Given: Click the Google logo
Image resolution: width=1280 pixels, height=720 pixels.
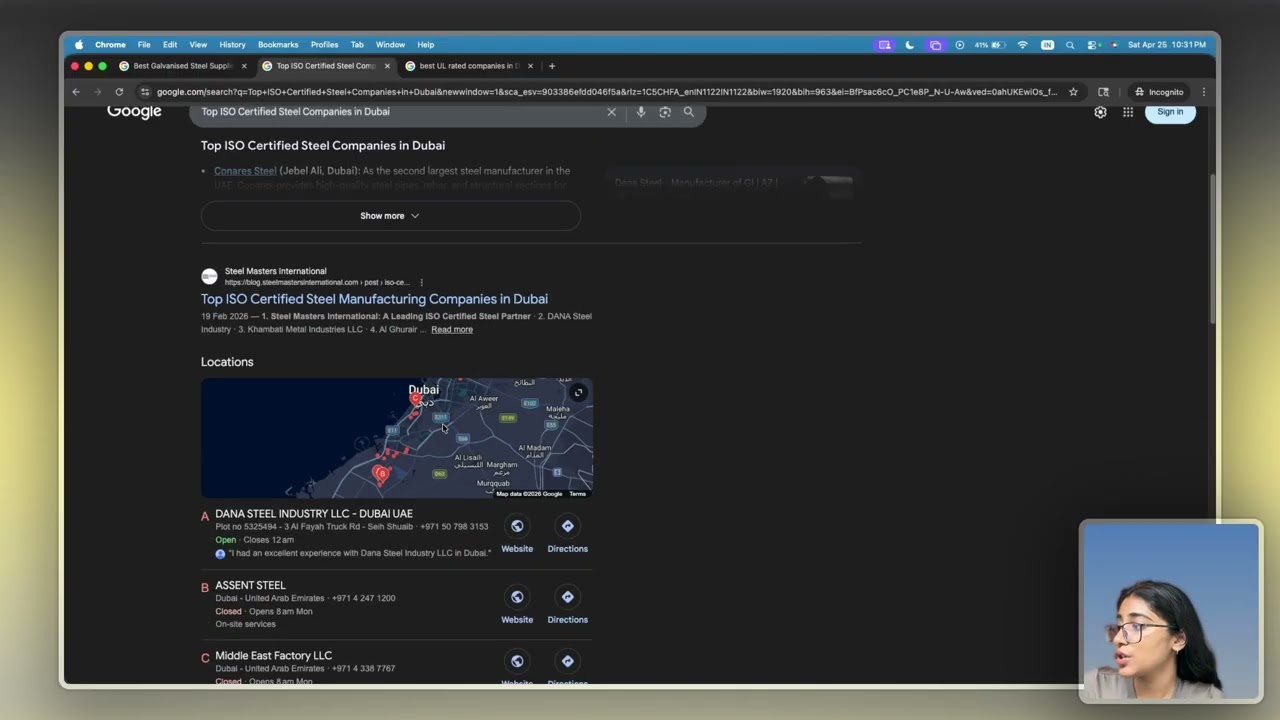Looking at the screenshot, I should click(x=134, y=112).
